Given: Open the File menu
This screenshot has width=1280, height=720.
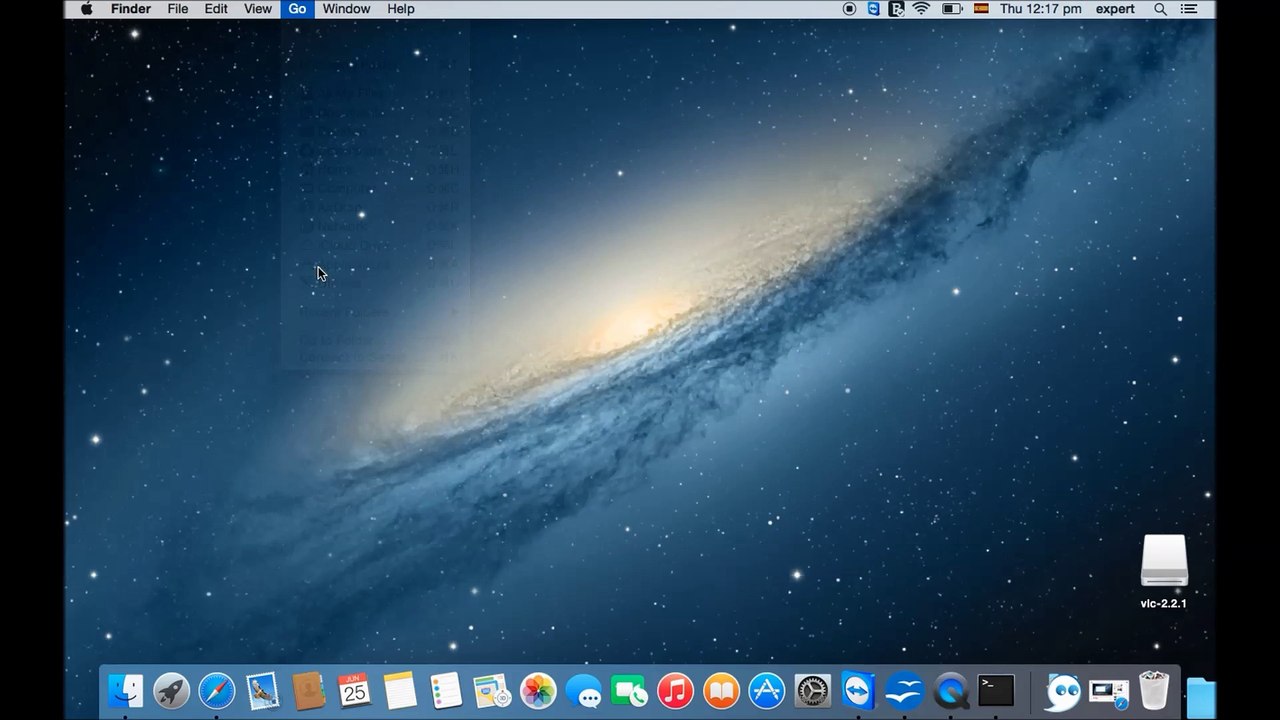Looking at the screenshot, I should coord(178,9).
